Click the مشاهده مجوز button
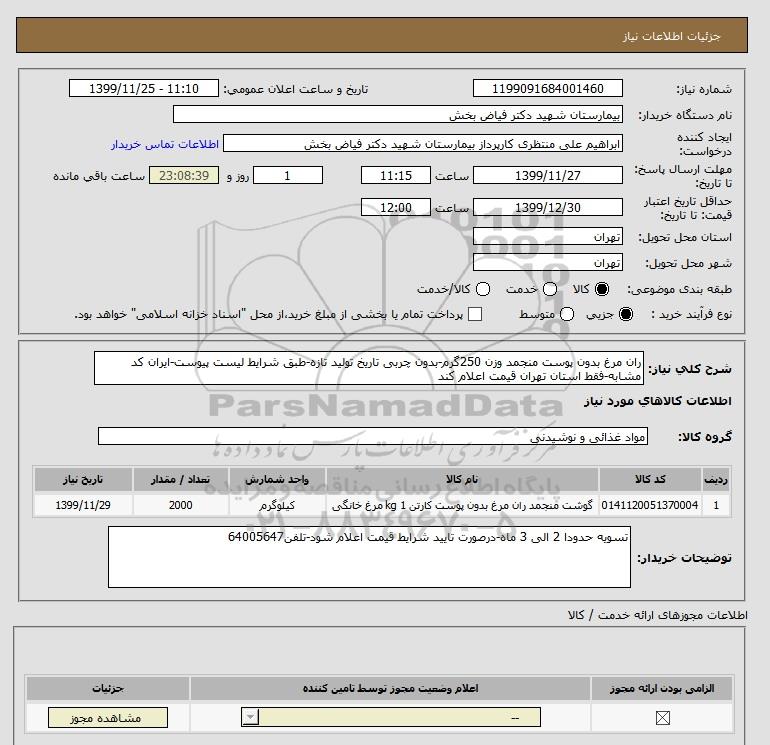Viewport: 770px width, 745px height. [108, 718]
